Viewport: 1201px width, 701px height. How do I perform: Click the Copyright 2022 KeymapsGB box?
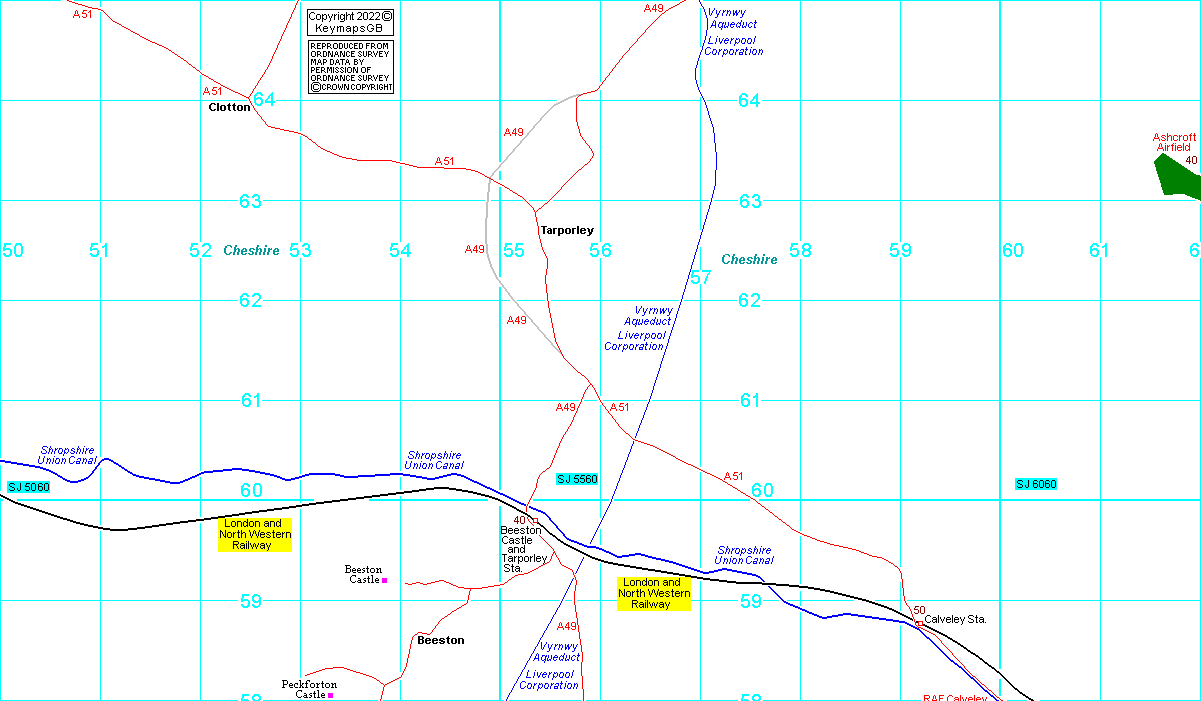point(350,22)
